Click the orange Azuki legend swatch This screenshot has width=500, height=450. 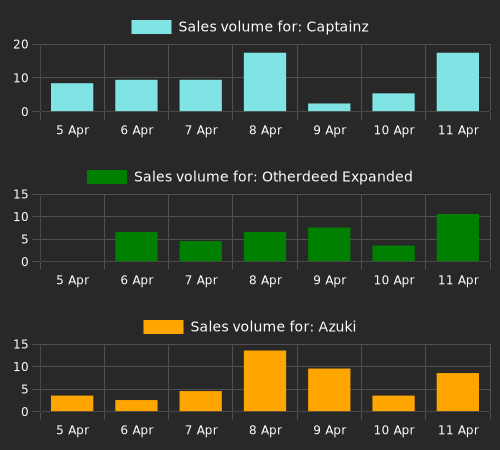tap(163, 327)
